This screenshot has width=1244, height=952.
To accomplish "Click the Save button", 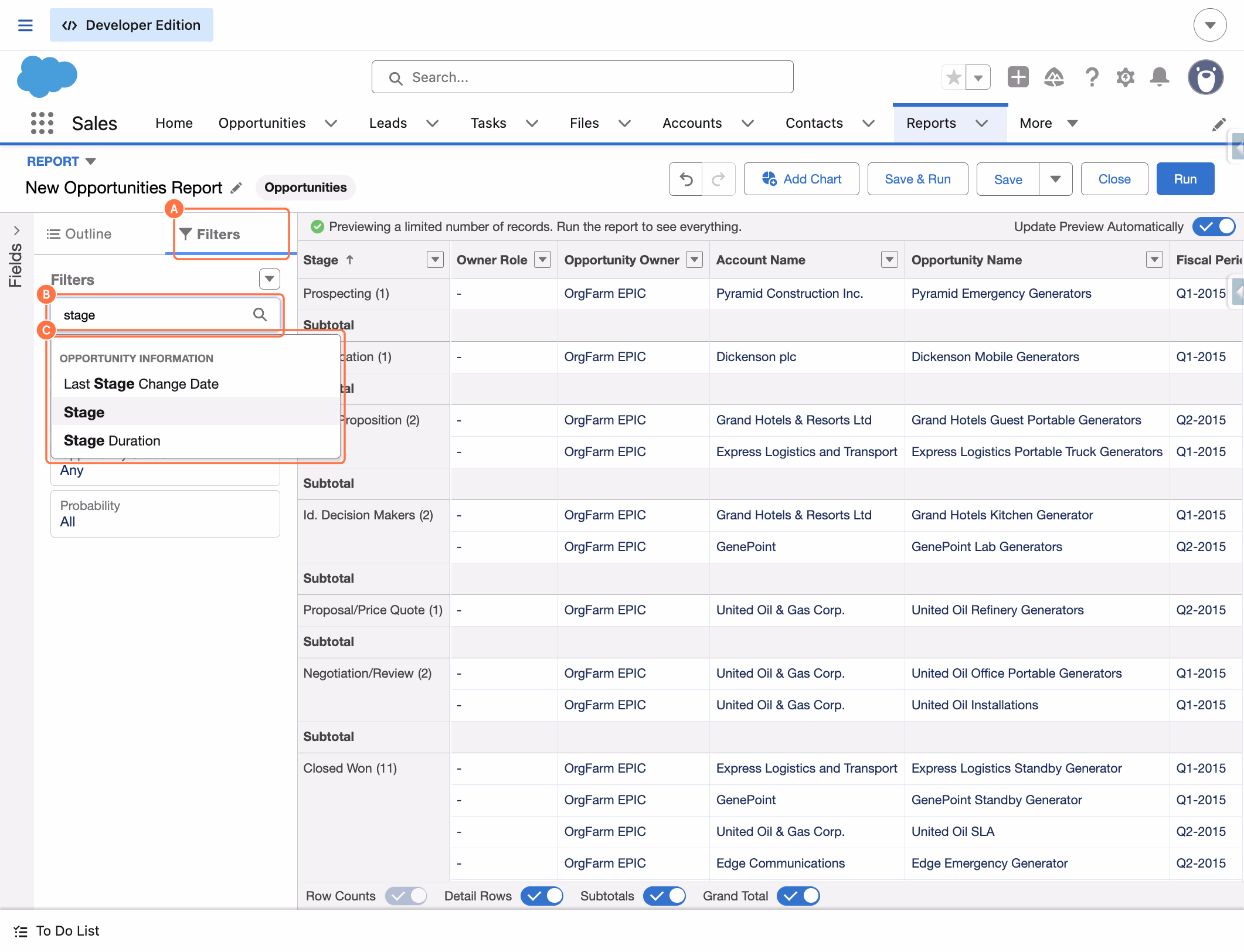I will point(1008,179).
